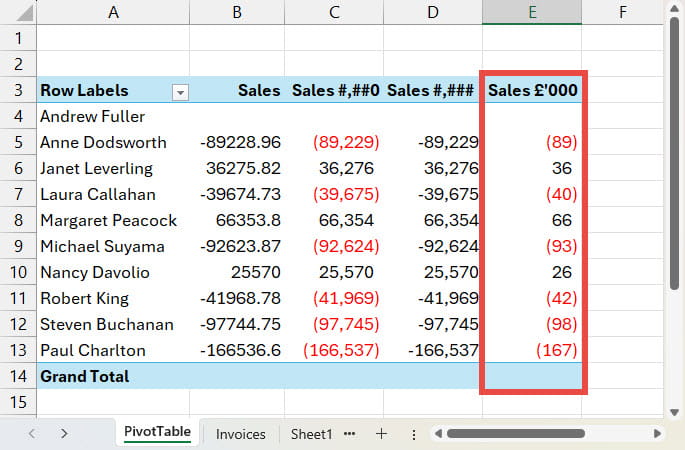Click the 66 cell in column E
Viewport: 685px width, 450px height.
[532, 220]
